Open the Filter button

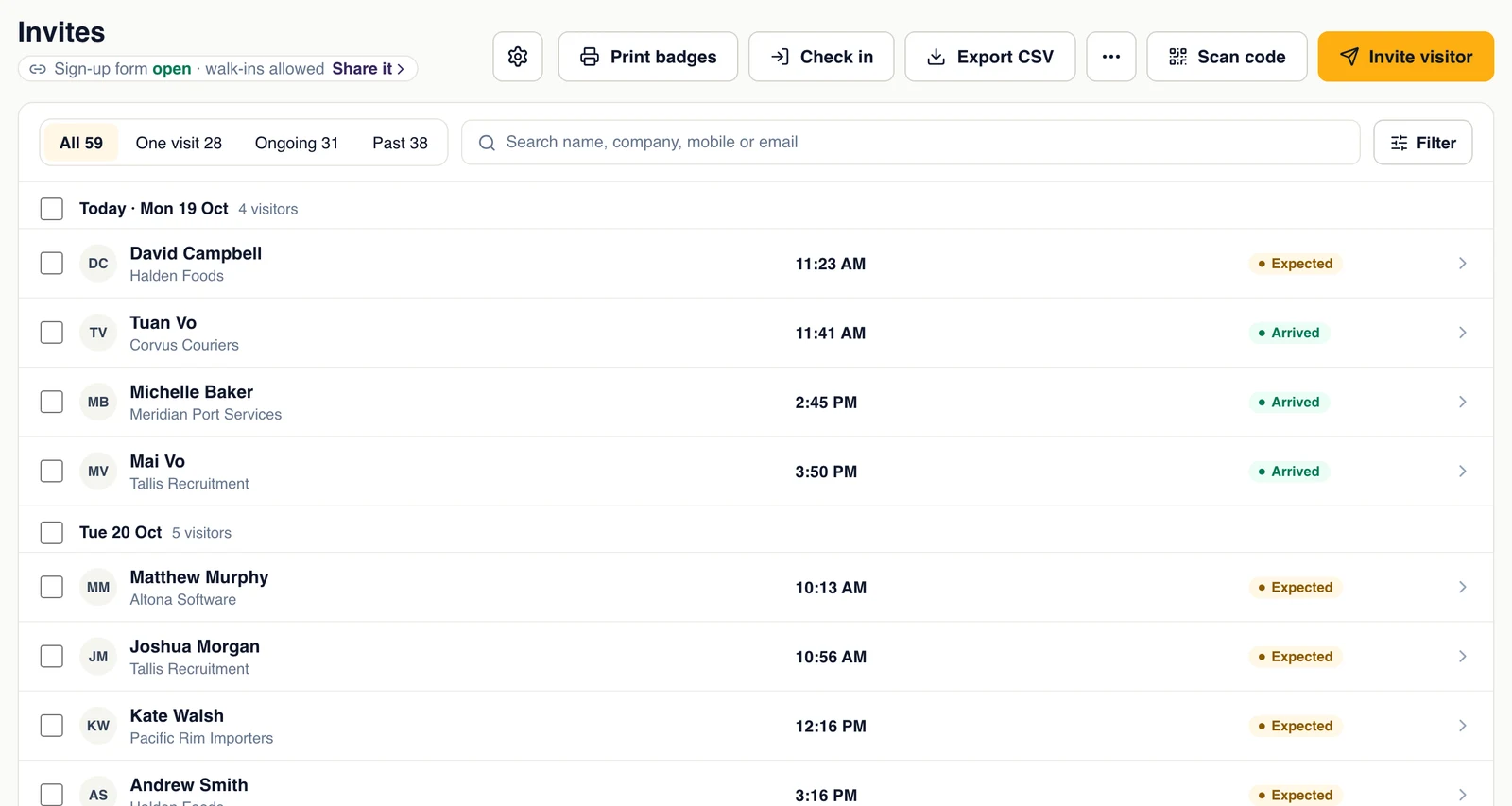(1423, 143)
